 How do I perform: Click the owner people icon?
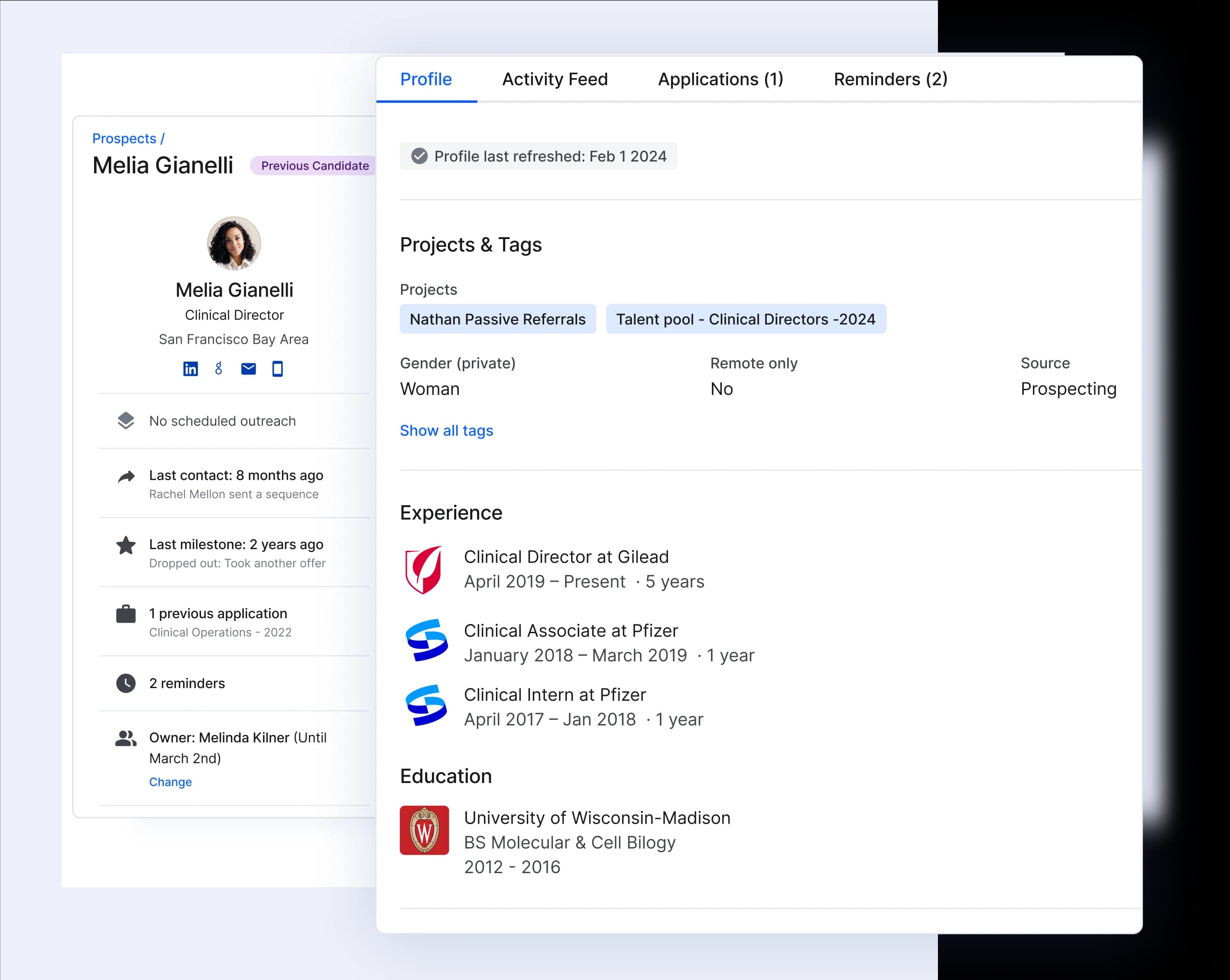click(126, 738)
